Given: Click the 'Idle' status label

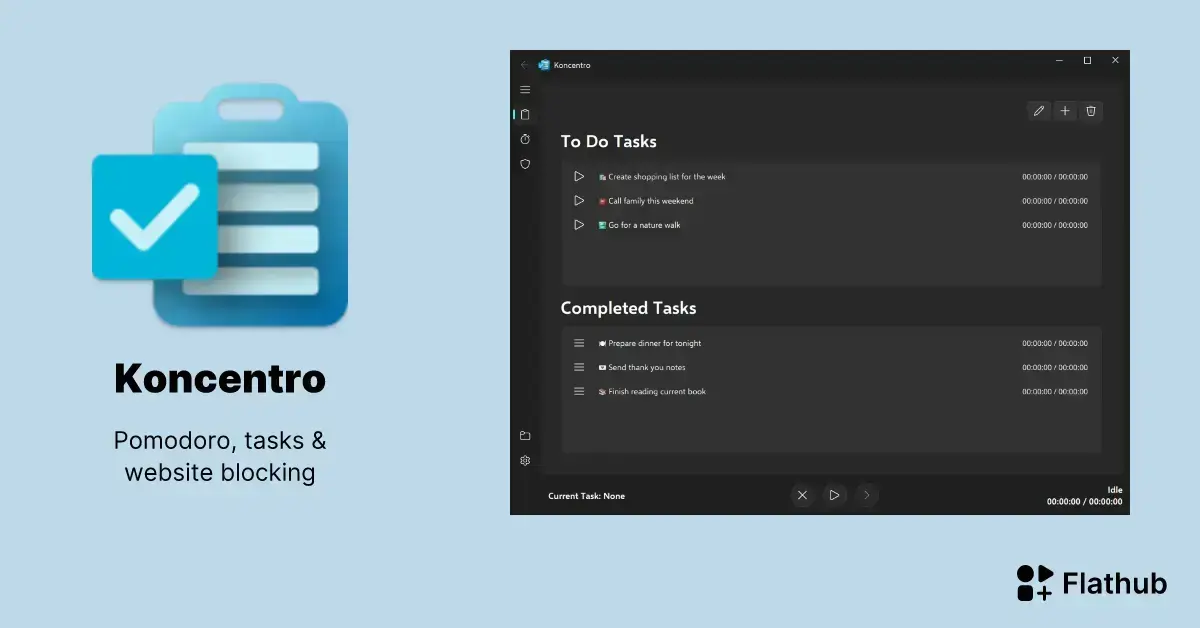Looking at the screenshot, I should 1114,490.
